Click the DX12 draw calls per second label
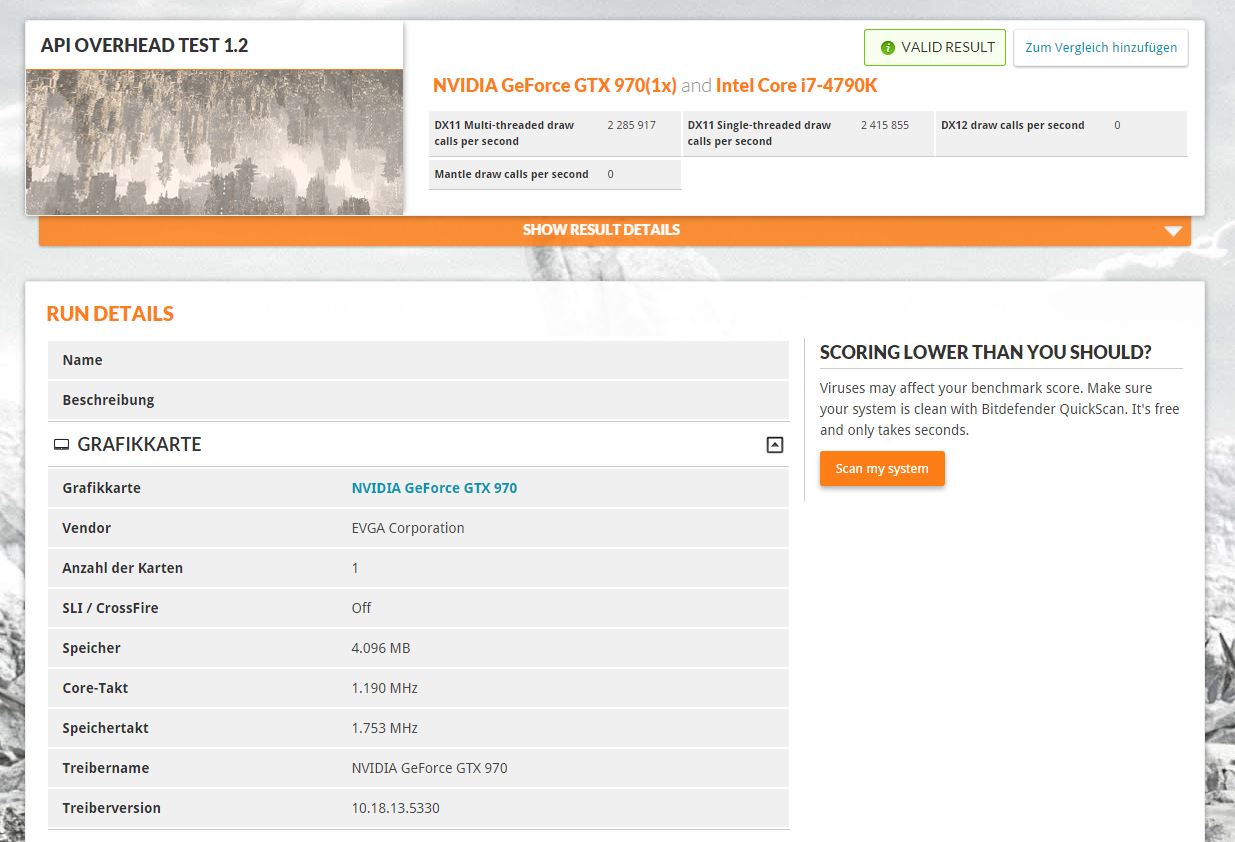Viewport: 1235px width, 842px height. click(1013, 125)
